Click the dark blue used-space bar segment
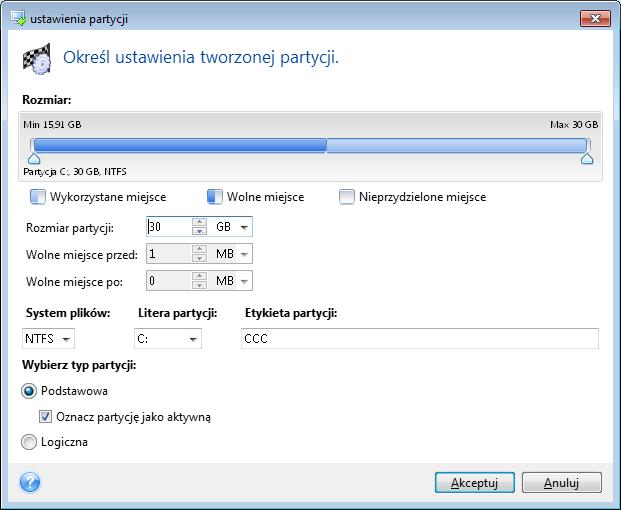Viewport: 621px width, 510px height. (180, 145)
